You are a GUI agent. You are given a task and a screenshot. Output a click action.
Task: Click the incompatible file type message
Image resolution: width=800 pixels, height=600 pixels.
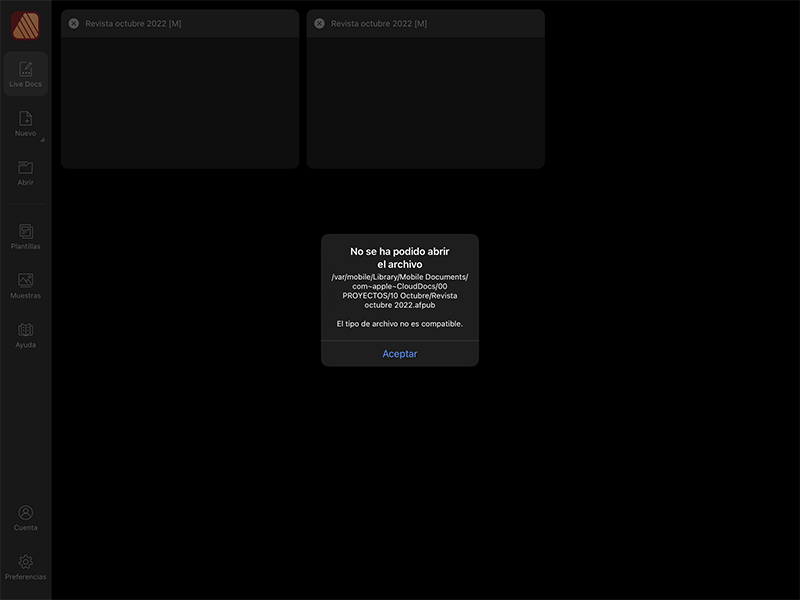(399, 323)
